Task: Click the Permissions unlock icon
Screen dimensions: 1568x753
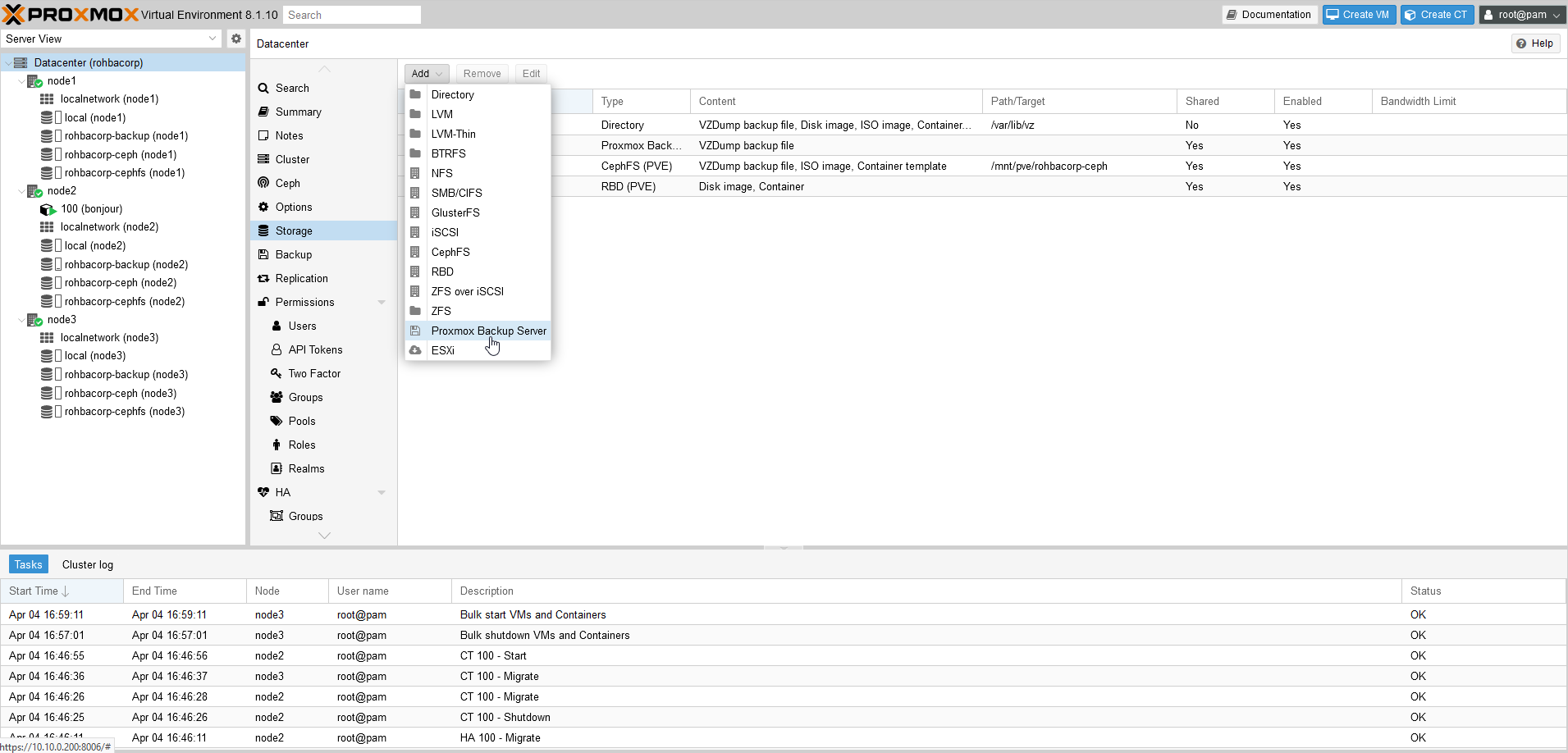Action: pos(263,302)
